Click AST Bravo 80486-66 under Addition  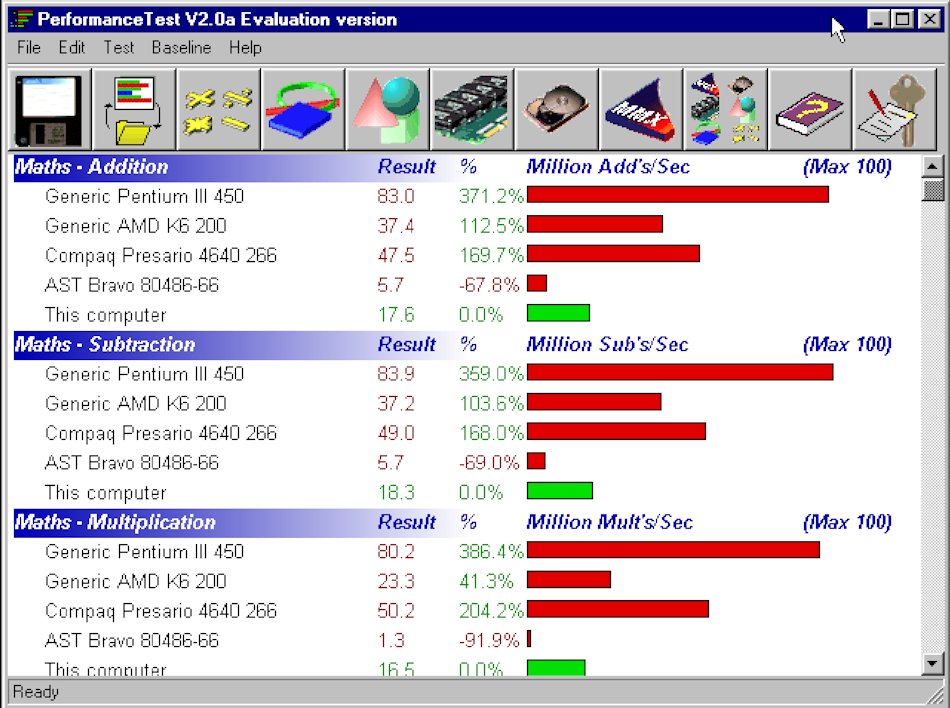[x=131, y=285]
